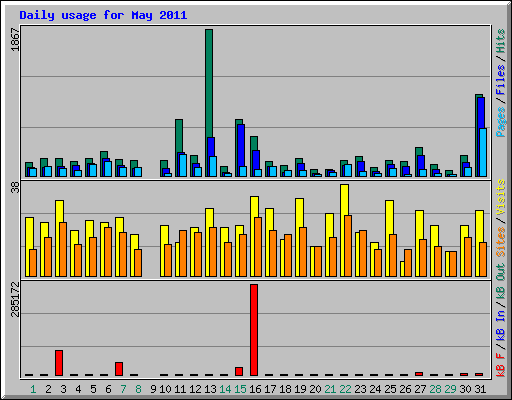Click the "kB F" legend label
This screenshot has height=400, width=512.
[500, 364]
